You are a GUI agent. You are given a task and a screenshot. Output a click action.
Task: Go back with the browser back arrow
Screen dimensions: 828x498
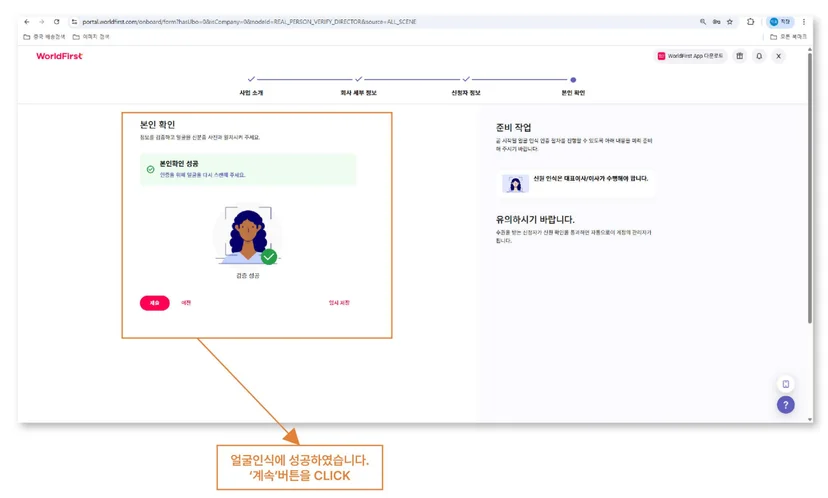[27, 22]
